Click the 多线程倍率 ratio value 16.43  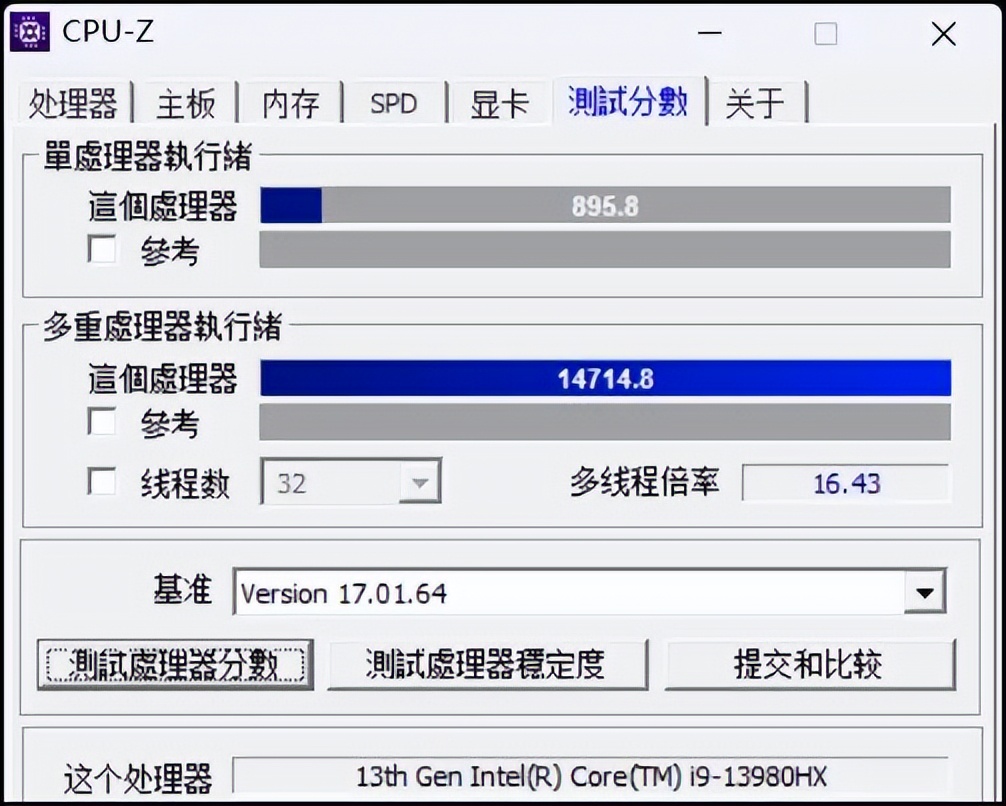click(846, 483)
